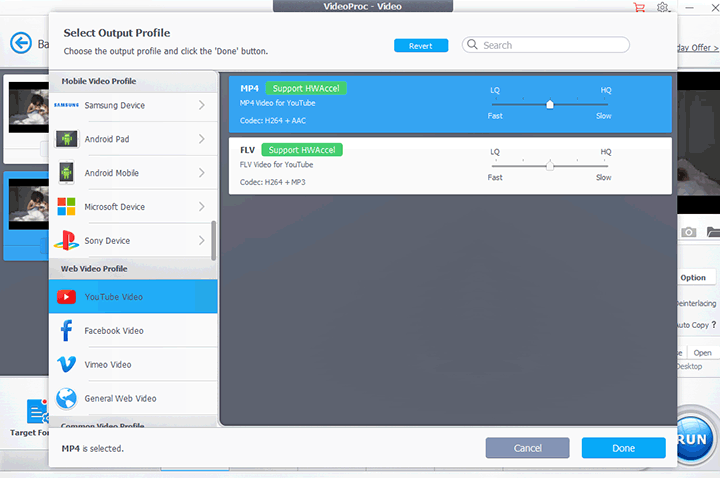Select Facebook Video profile

click(133, 331)
